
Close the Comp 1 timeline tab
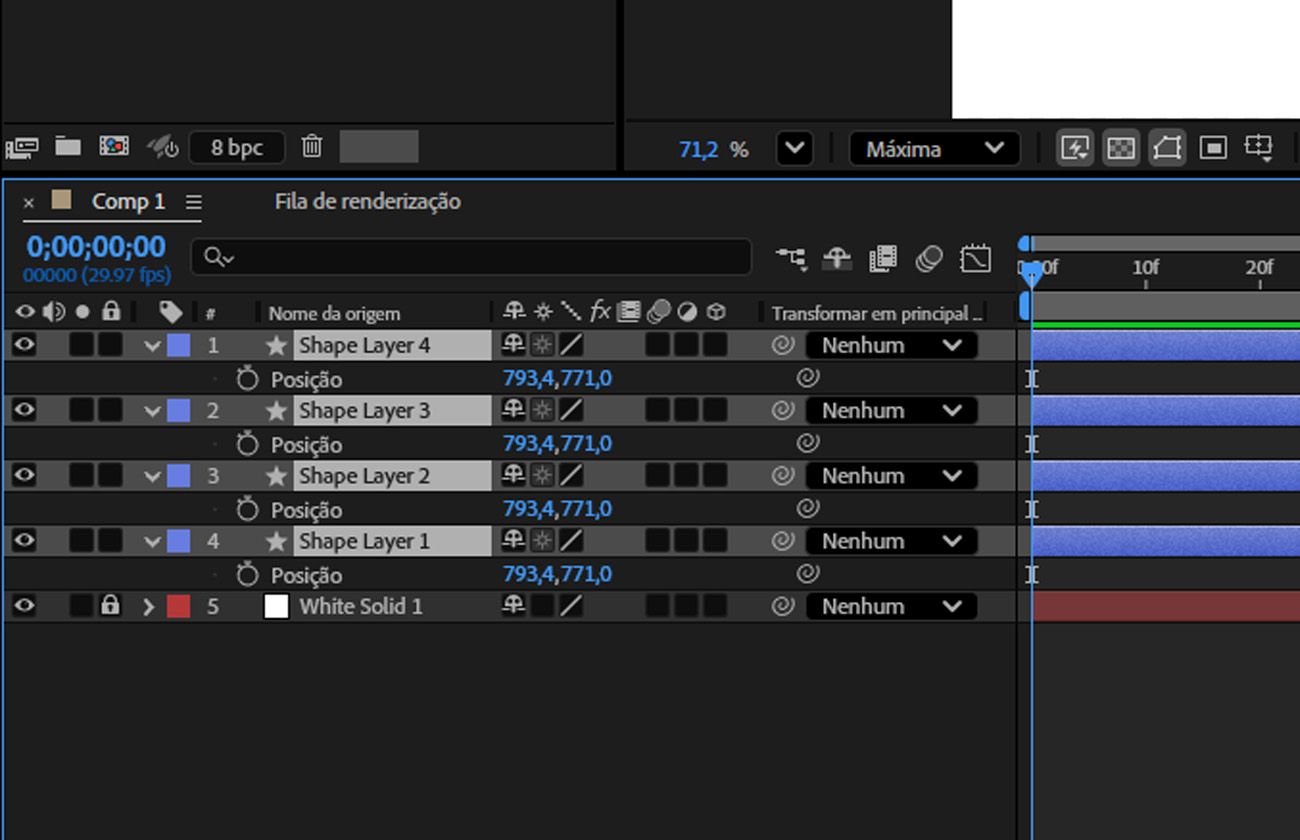[x=28, y=203]
